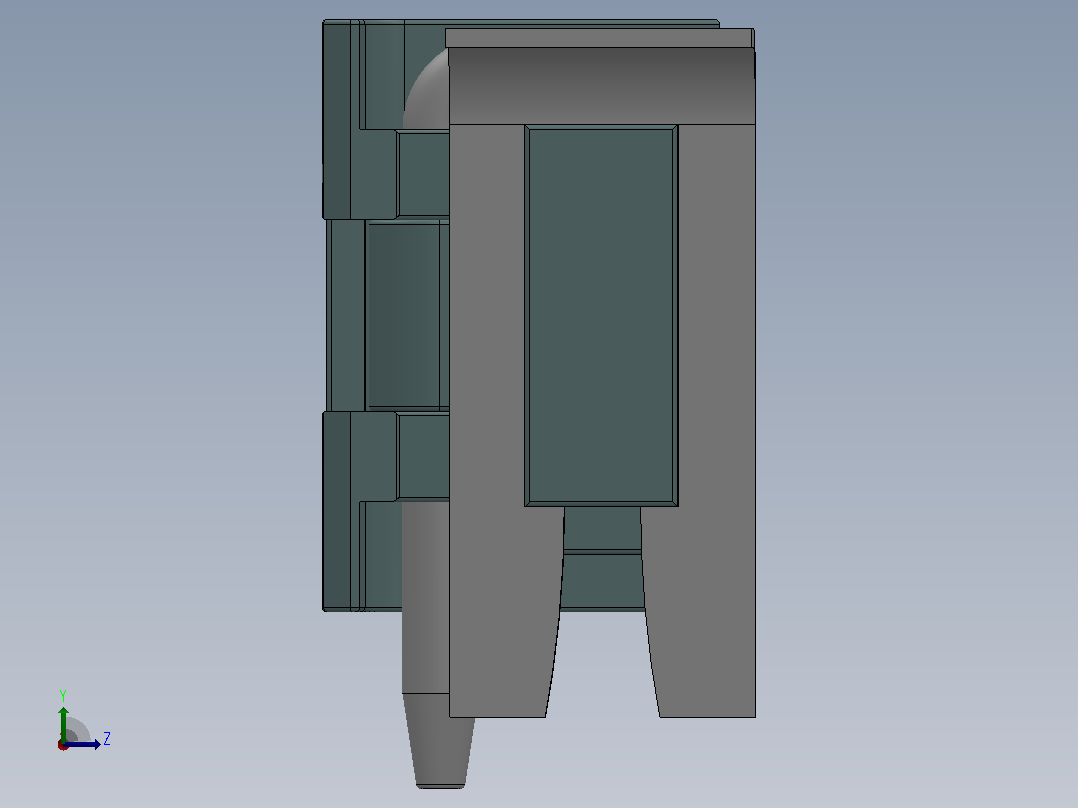The width and height of the screenshot is (1078, 808).
Task: Select the tapered tip of the pin
Action: [440, 741]
